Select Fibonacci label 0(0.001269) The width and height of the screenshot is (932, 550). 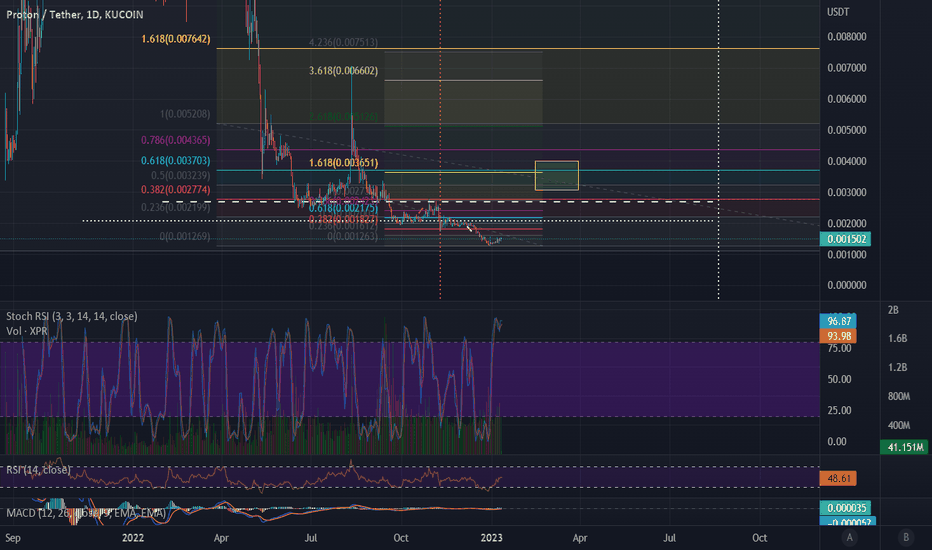185,236
